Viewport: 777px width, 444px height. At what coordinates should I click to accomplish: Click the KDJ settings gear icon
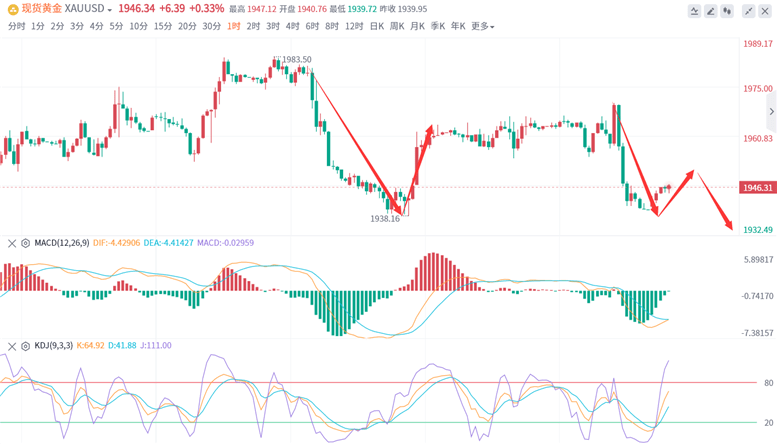tap(25, 346)
